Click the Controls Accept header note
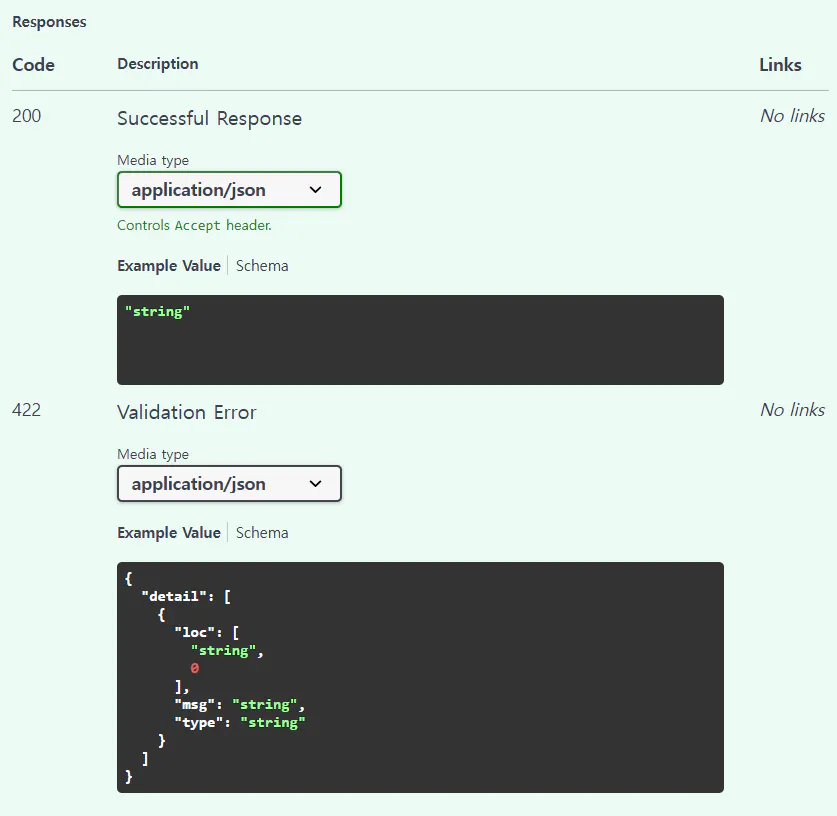The image size is (837, 816). click(x=194, y=225)
